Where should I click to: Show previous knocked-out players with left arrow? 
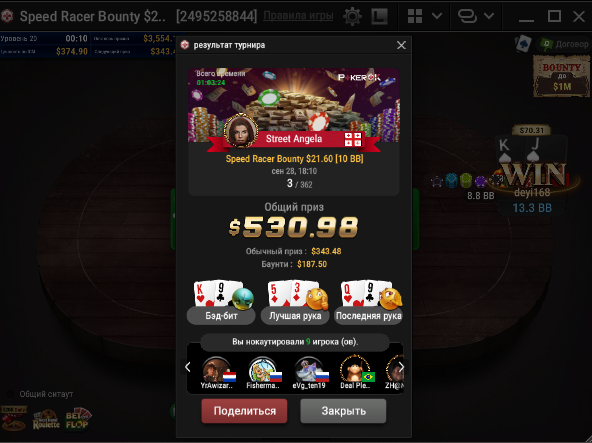pos(188,367)
